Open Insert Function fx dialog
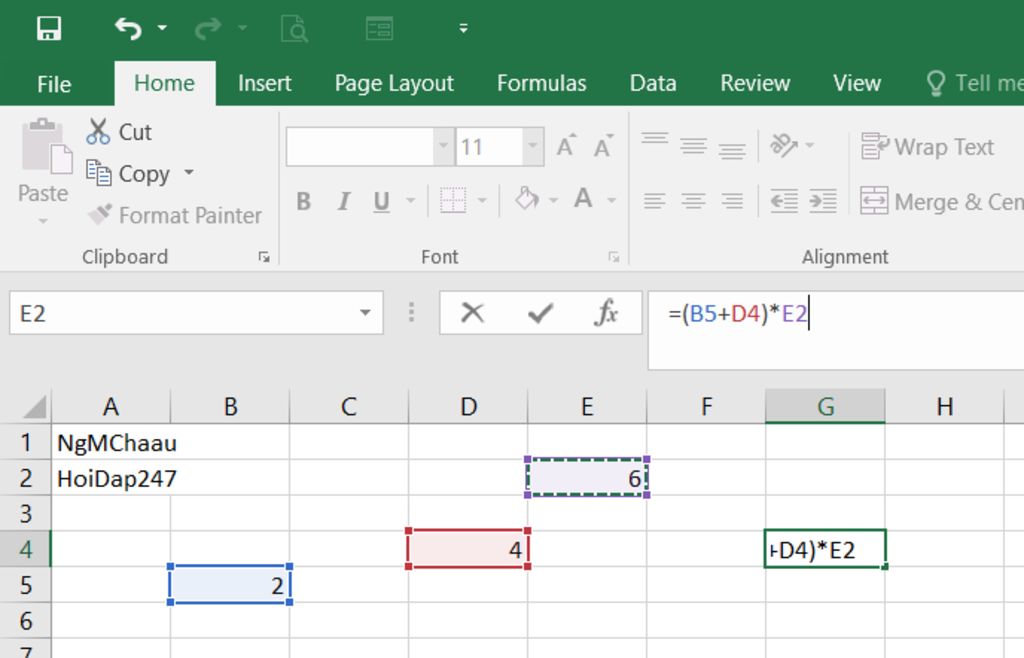The image size is (1024, 658). 606,314
